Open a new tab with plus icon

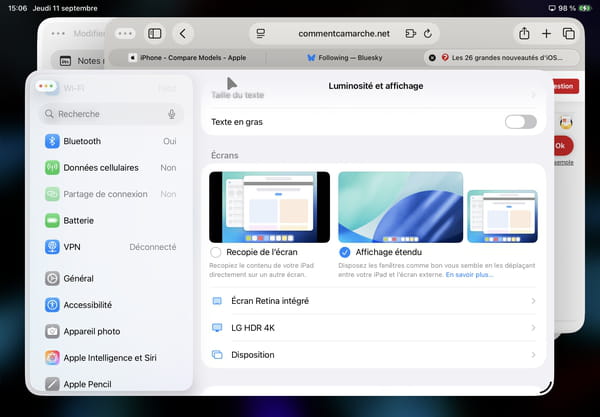[x=546, y=33]
